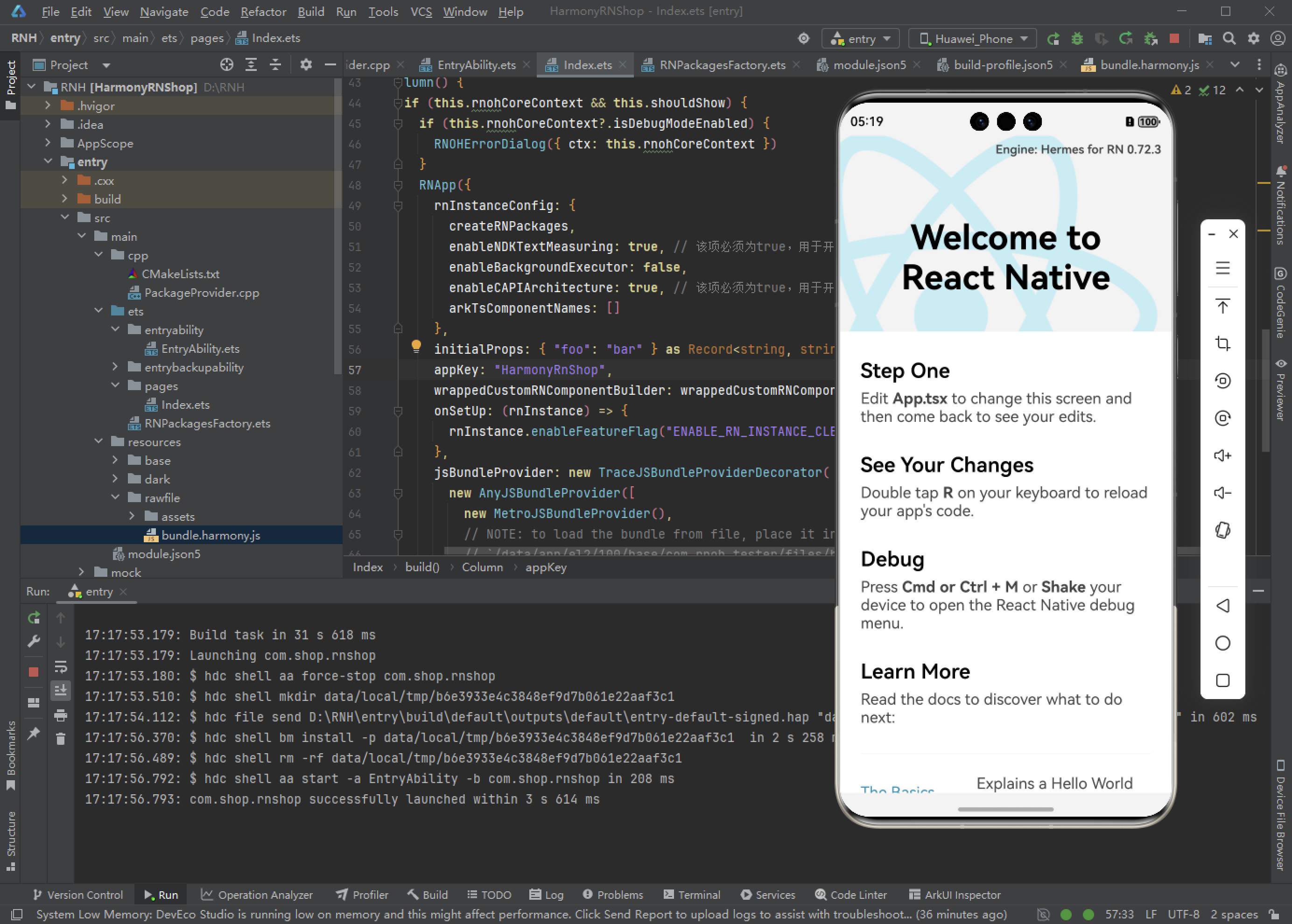Take an emulator screenshot with the crop icon

[1222, 343]
